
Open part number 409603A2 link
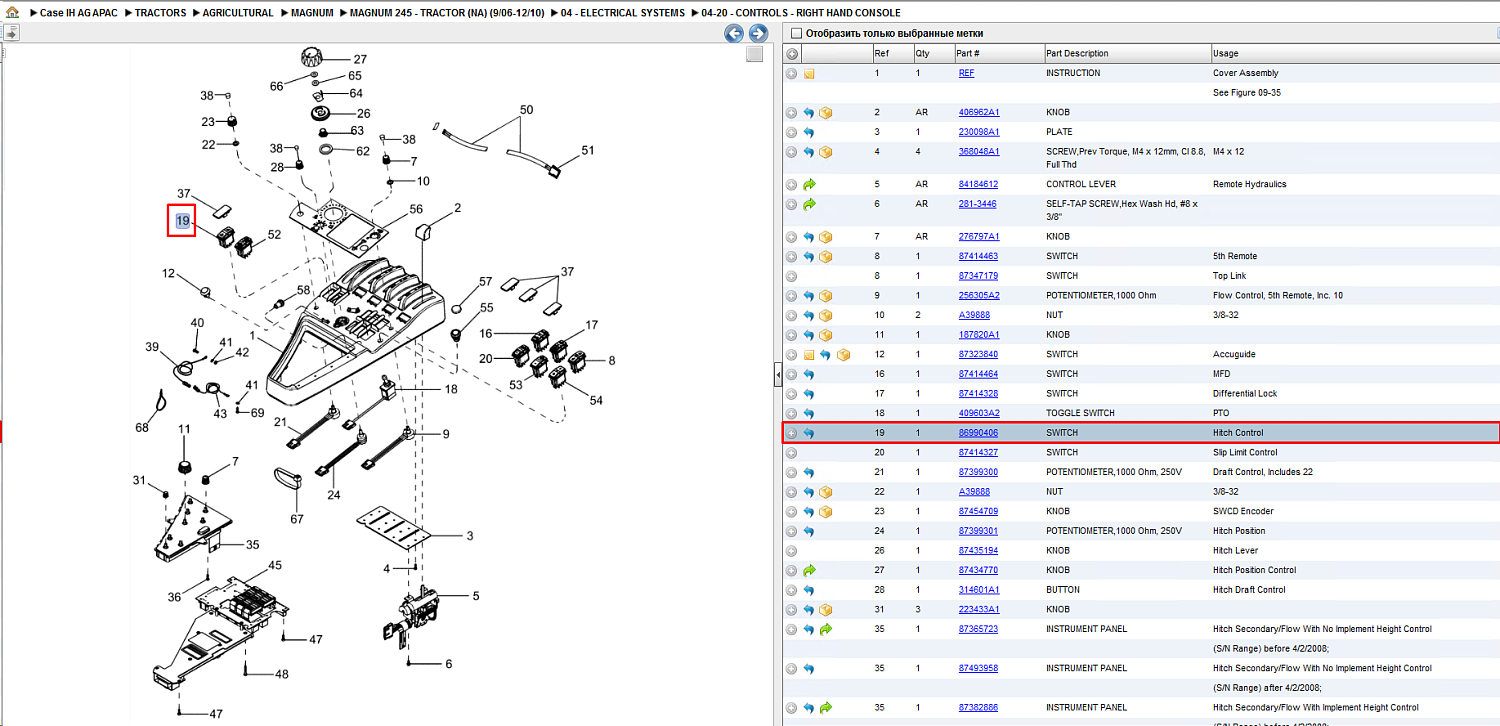[x=979, y=413]
